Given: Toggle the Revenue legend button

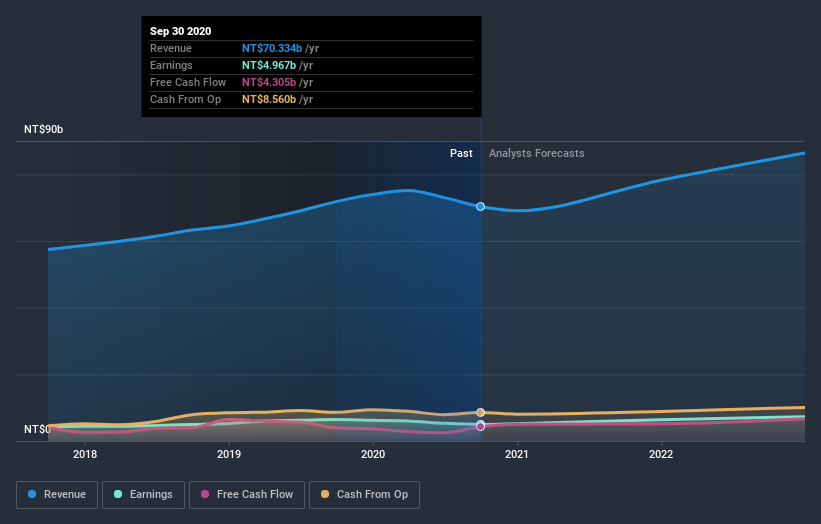Looking at the screenshot, I should point(57,495).
